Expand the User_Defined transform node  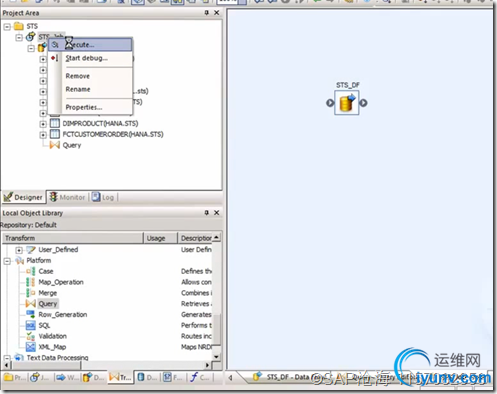pos(19,250)
